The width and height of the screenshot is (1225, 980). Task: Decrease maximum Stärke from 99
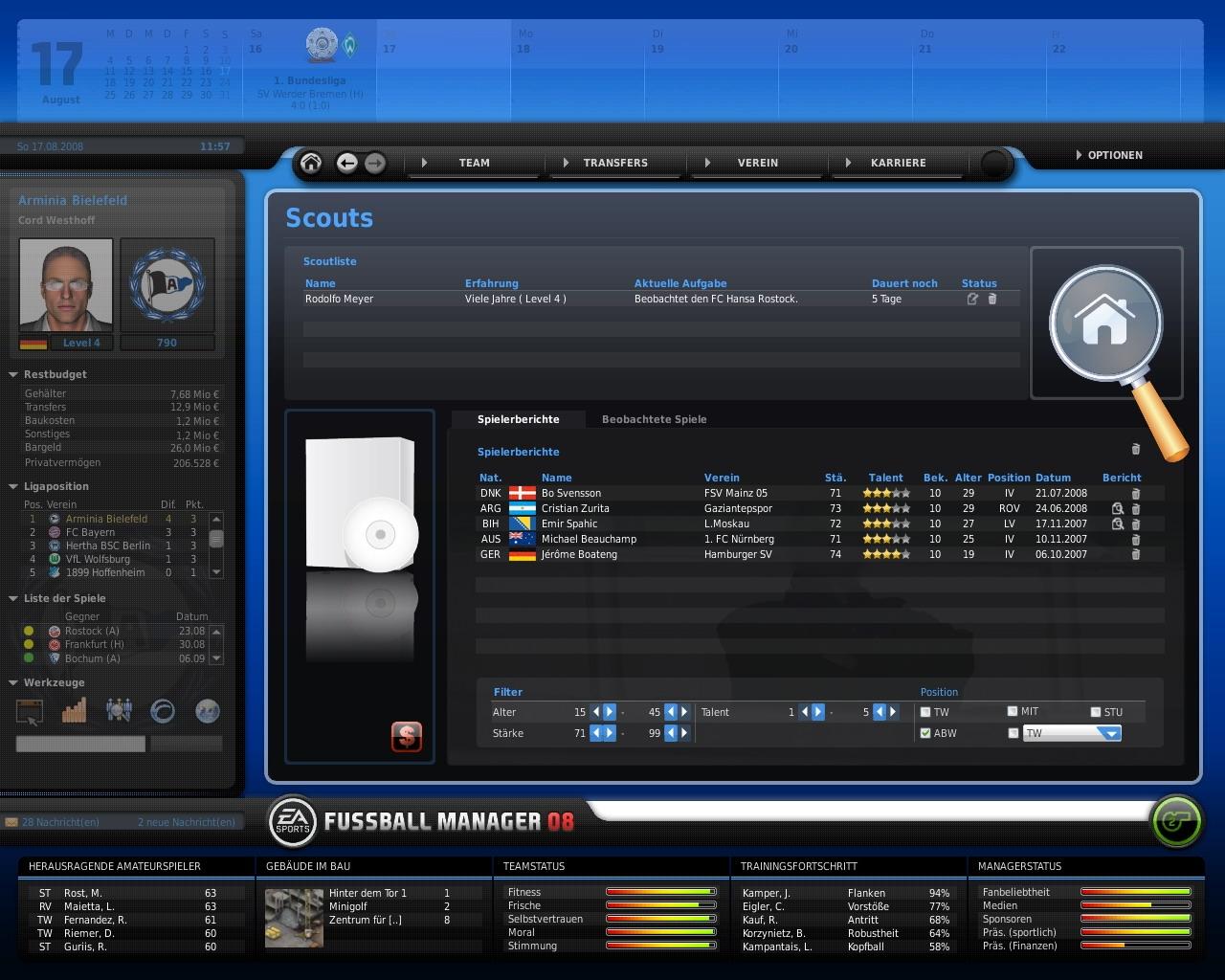(671, 733)
